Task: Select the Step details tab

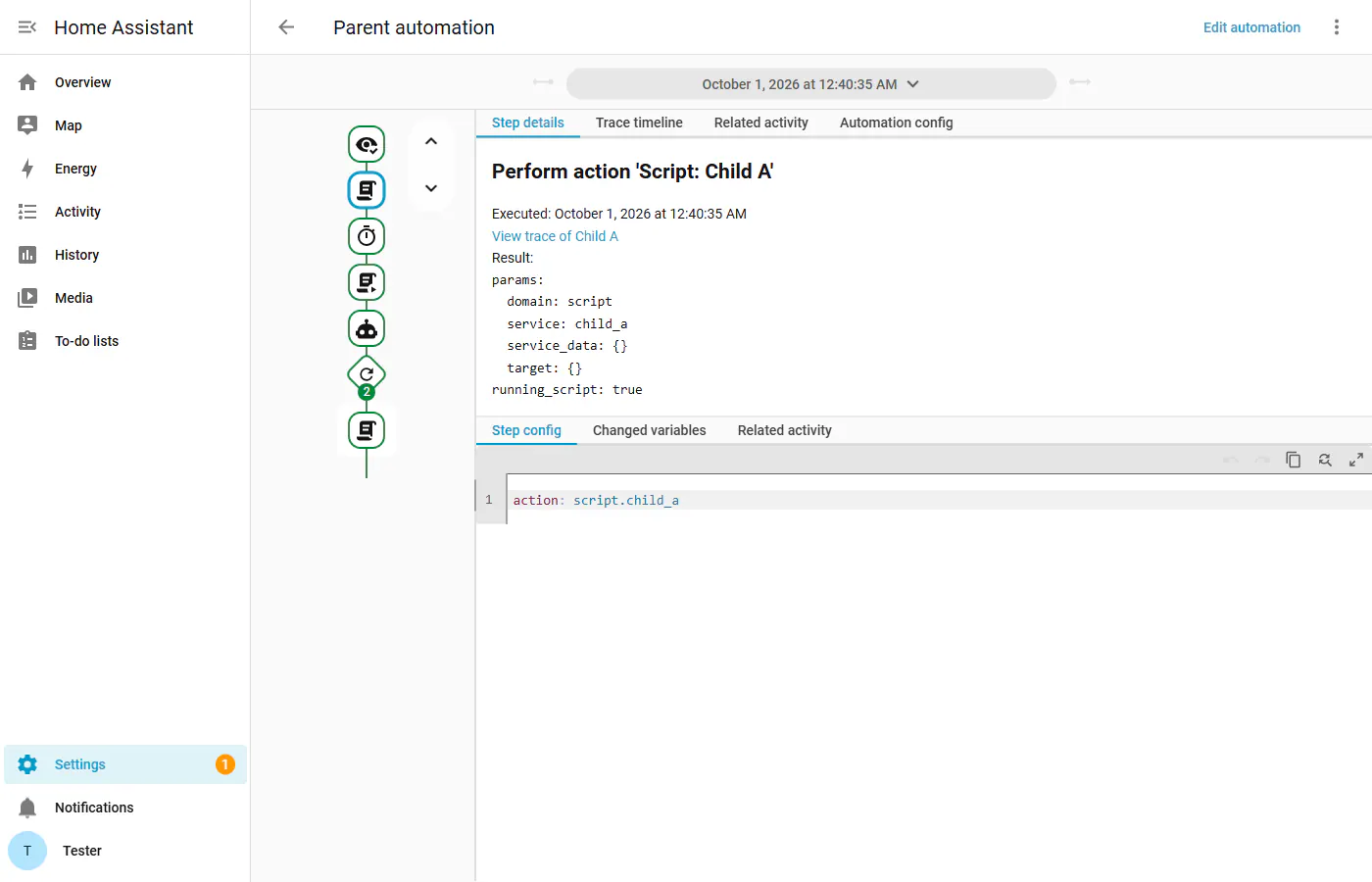Action: 528,122
